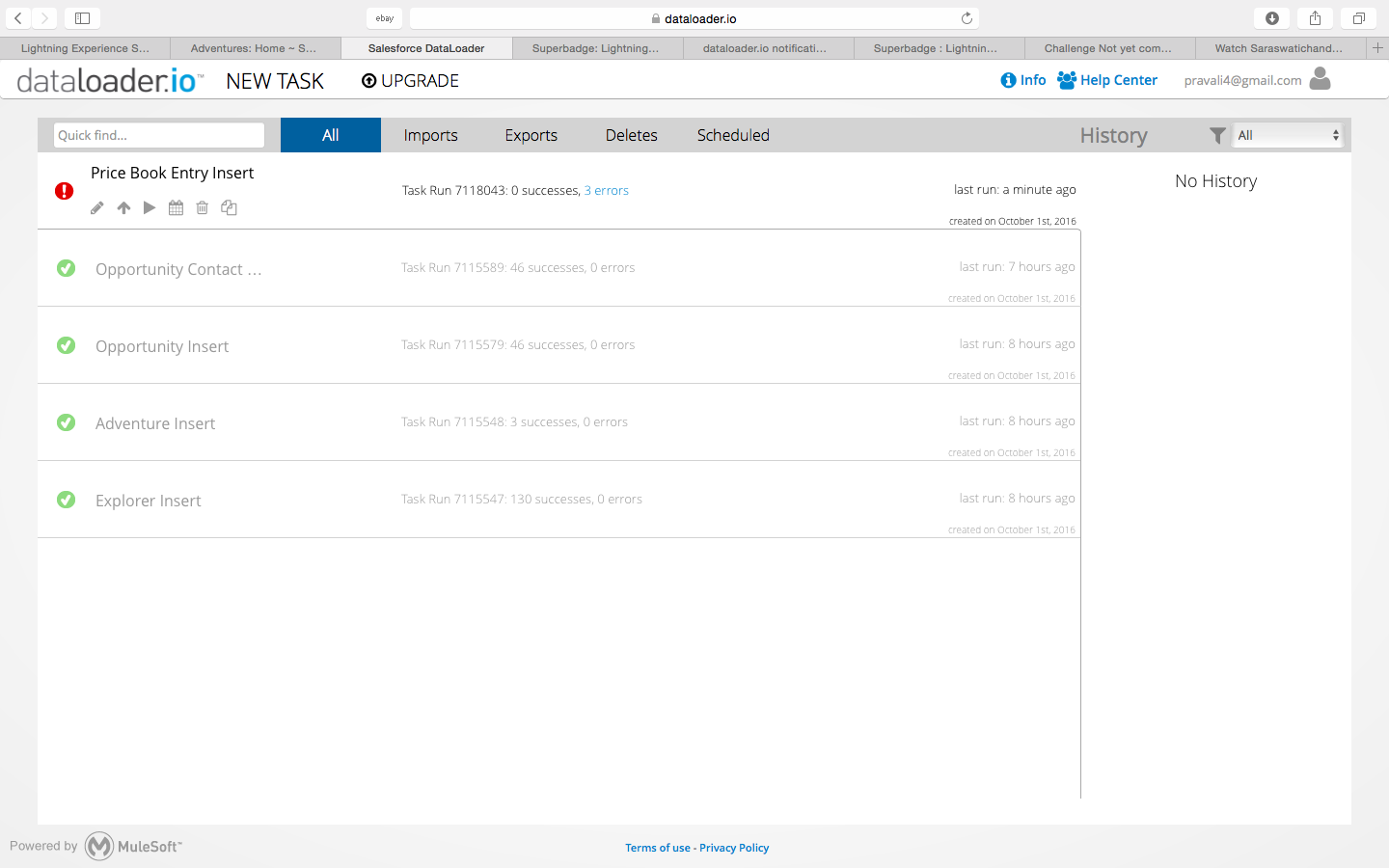Click green check icon for Opportunity Insert
Viewport: 1389px width, 868px height.
pyautogui.click(x=66, y=345)
